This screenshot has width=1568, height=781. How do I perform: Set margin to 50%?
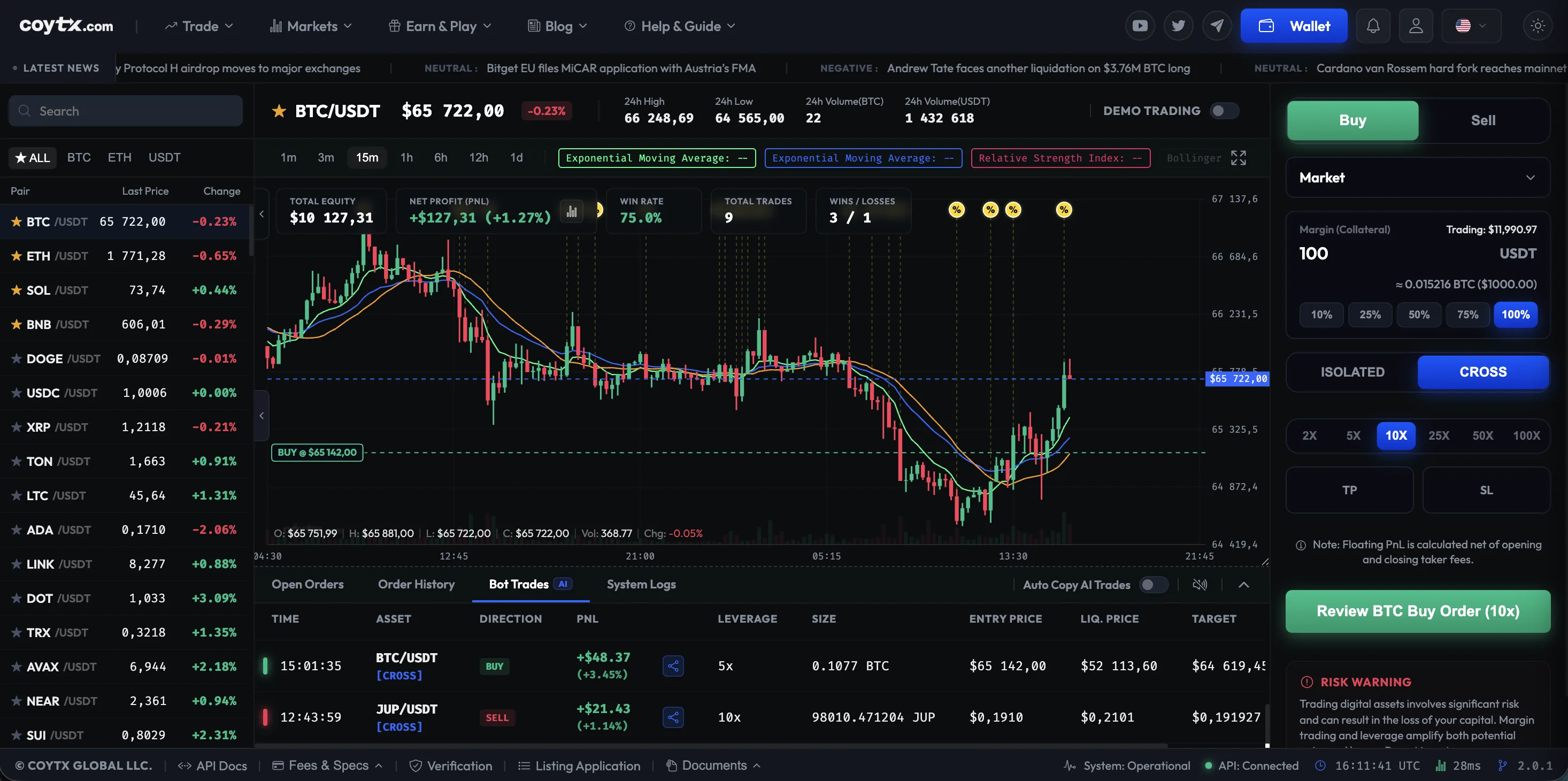click(1418, 315)
